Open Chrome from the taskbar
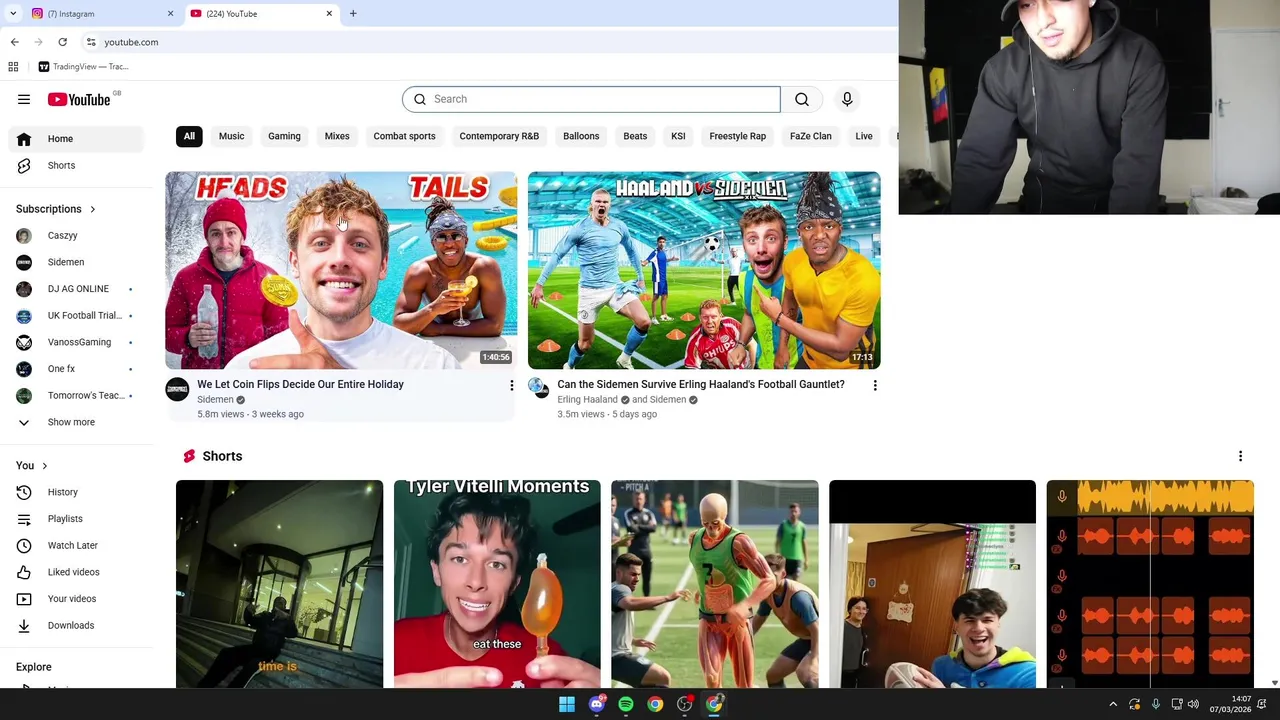 [655, 704]
